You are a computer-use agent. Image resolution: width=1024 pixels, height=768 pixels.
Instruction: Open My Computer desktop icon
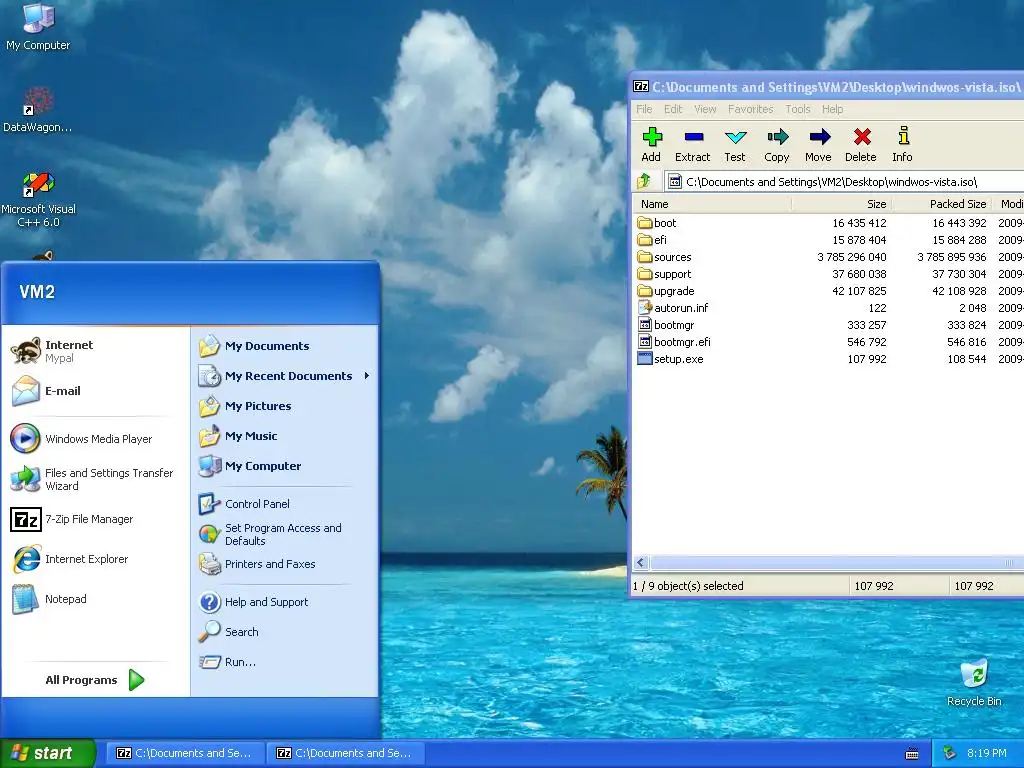(x=38, y=27)
